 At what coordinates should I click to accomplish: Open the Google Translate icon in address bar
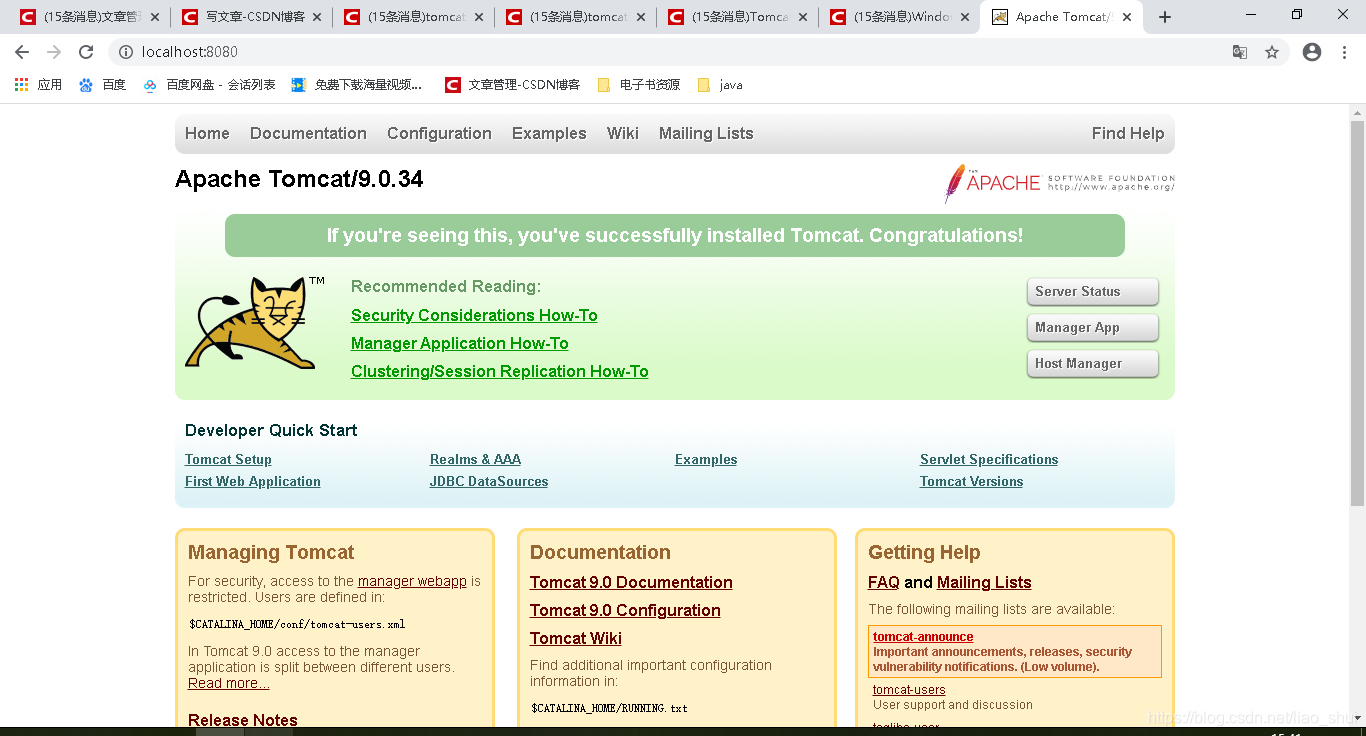pos(1240,52)
